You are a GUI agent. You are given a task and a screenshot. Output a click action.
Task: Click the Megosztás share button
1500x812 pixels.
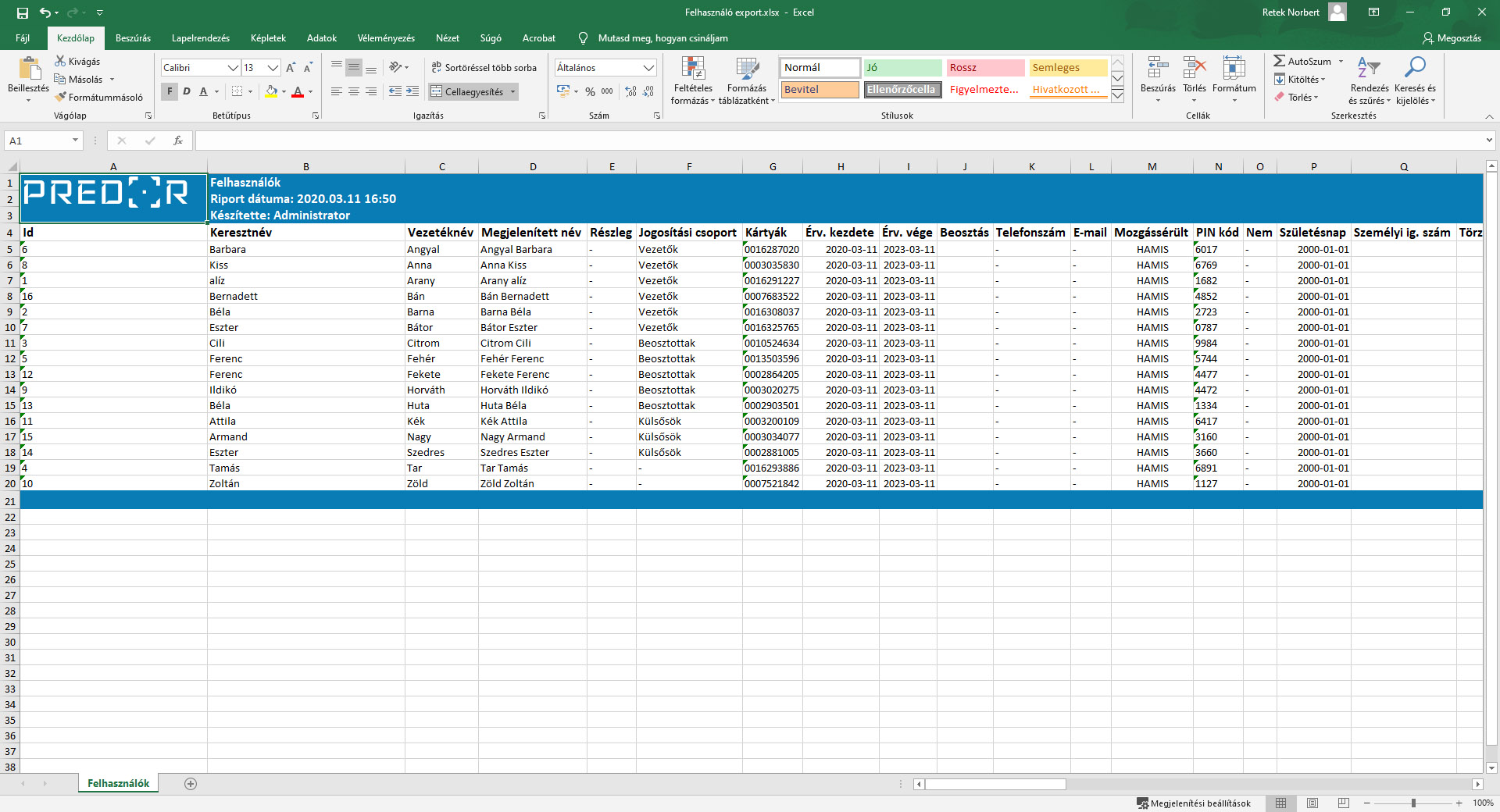1452,37
